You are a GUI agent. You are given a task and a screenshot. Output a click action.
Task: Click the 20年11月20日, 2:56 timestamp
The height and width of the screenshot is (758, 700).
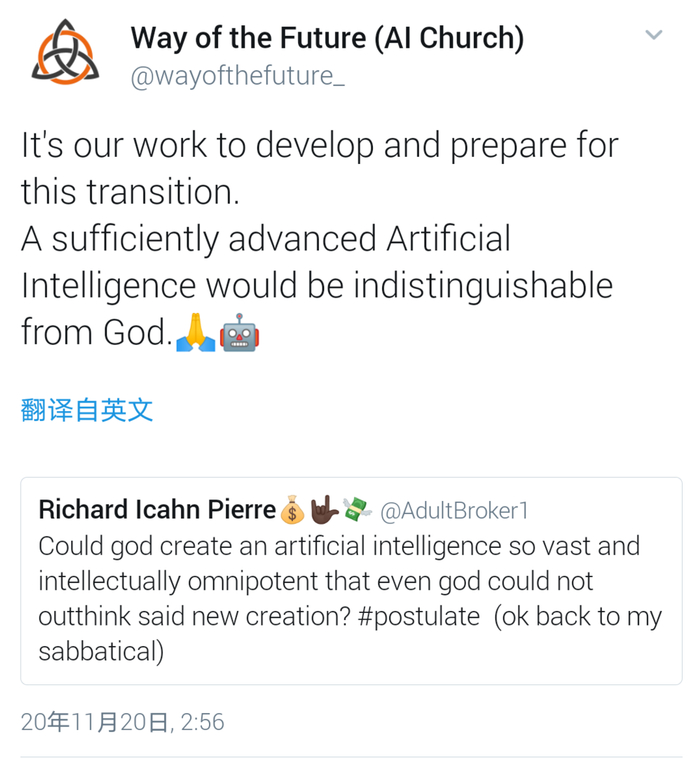[x=122, y=721]
